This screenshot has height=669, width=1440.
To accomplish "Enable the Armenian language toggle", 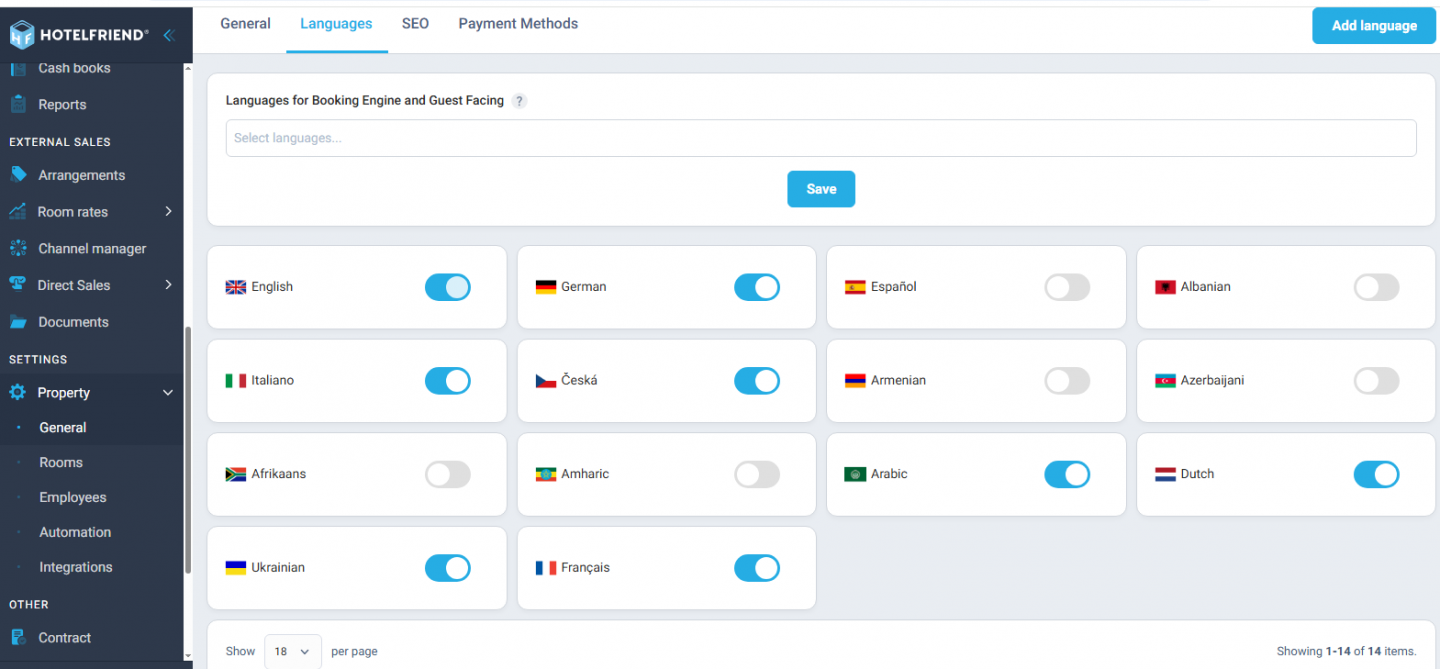I will 1067,381.
